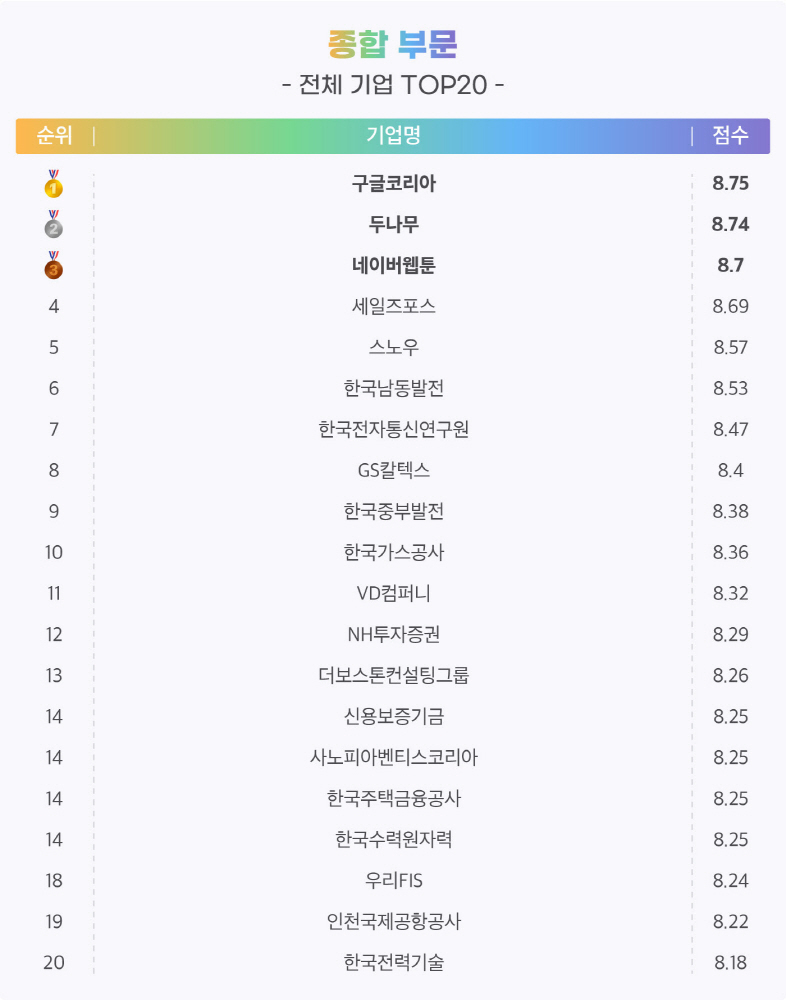Select the 순위 column header
Image resolution: width=786 pixels, height=1000 pixels.
pyautogui.click(x=54, y=136)
